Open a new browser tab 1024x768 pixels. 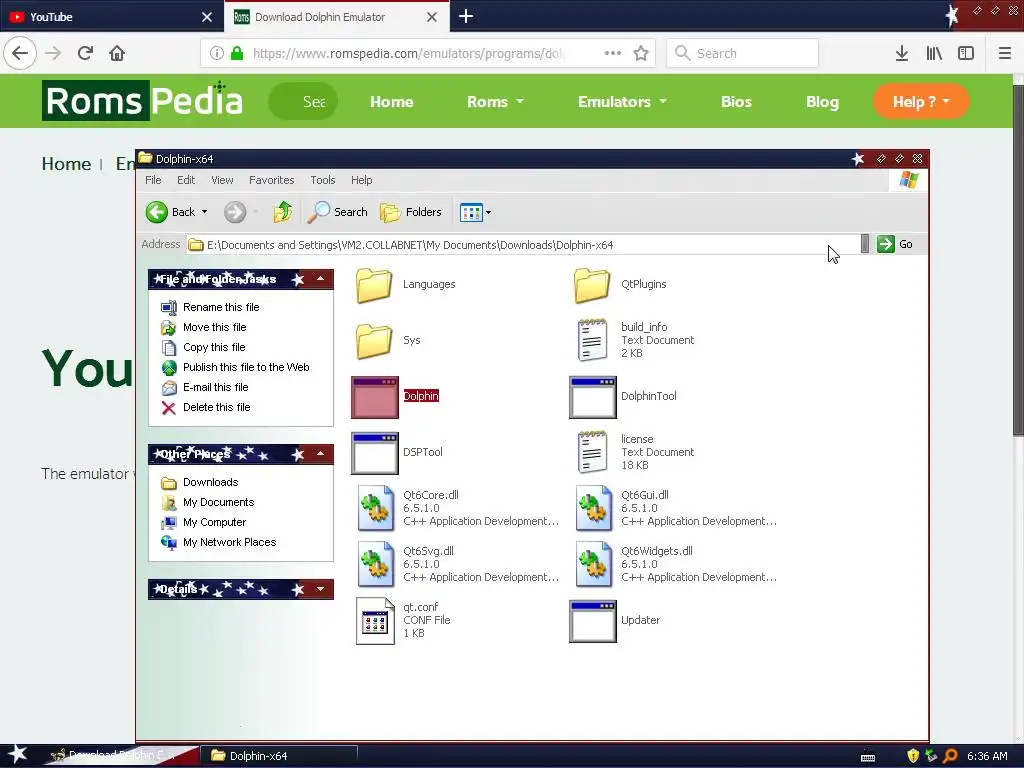[466, 16]
